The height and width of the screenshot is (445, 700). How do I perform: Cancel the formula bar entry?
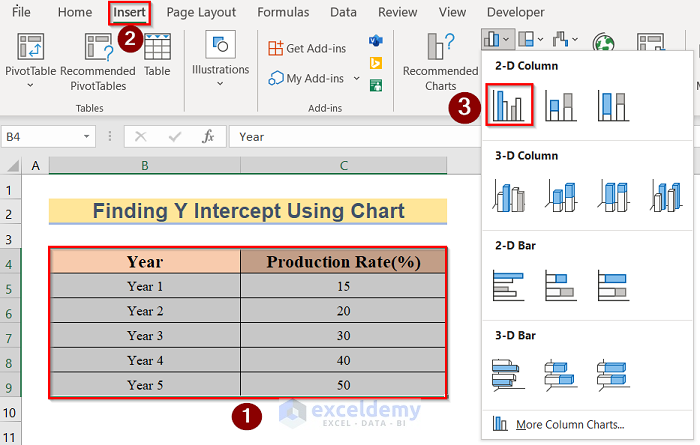tap(141, 136)
